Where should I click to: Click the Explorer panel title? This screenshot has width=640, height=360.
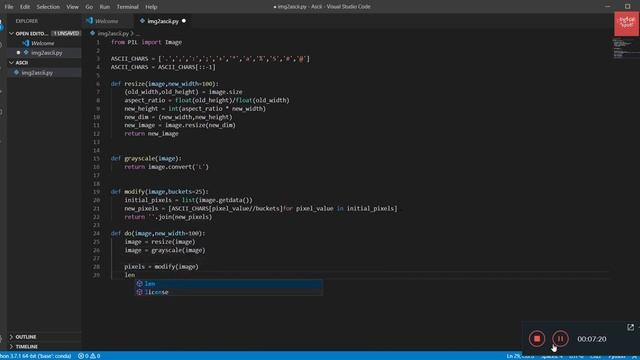pos(27,21)
